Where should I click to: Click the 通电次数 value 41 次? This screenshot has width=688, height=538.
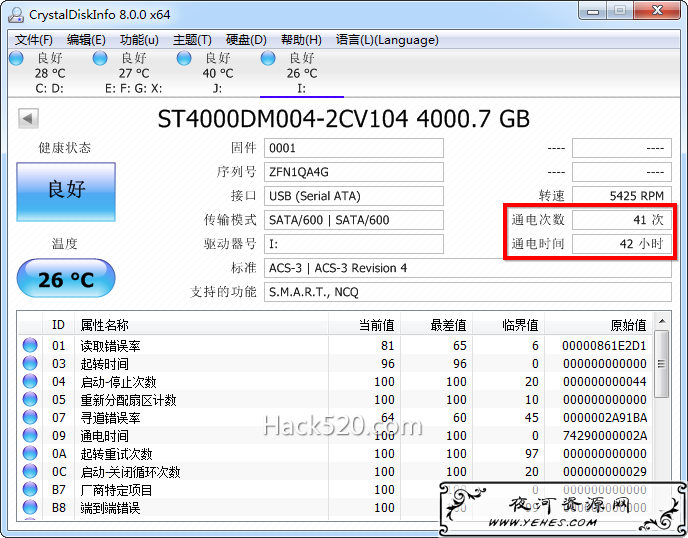click(x=622, y=220)
